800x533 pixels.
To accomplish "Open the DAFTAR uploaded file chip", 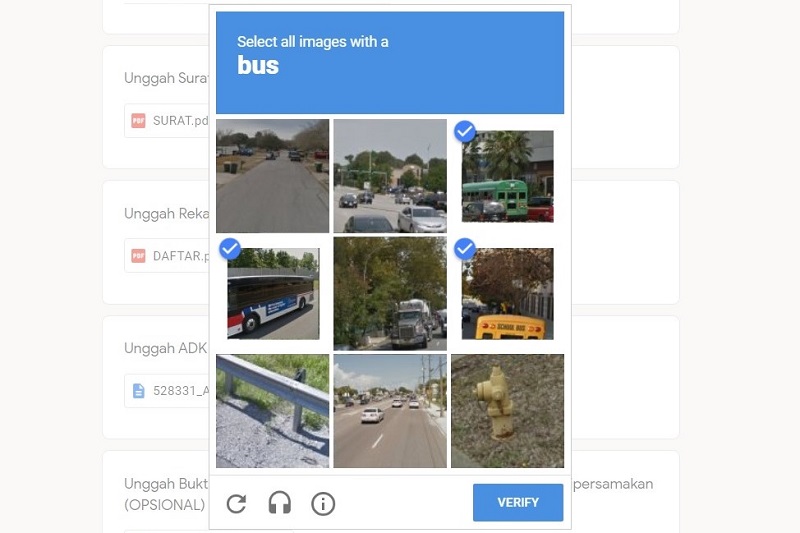I will pyautogui.click(x=167, y=256).
